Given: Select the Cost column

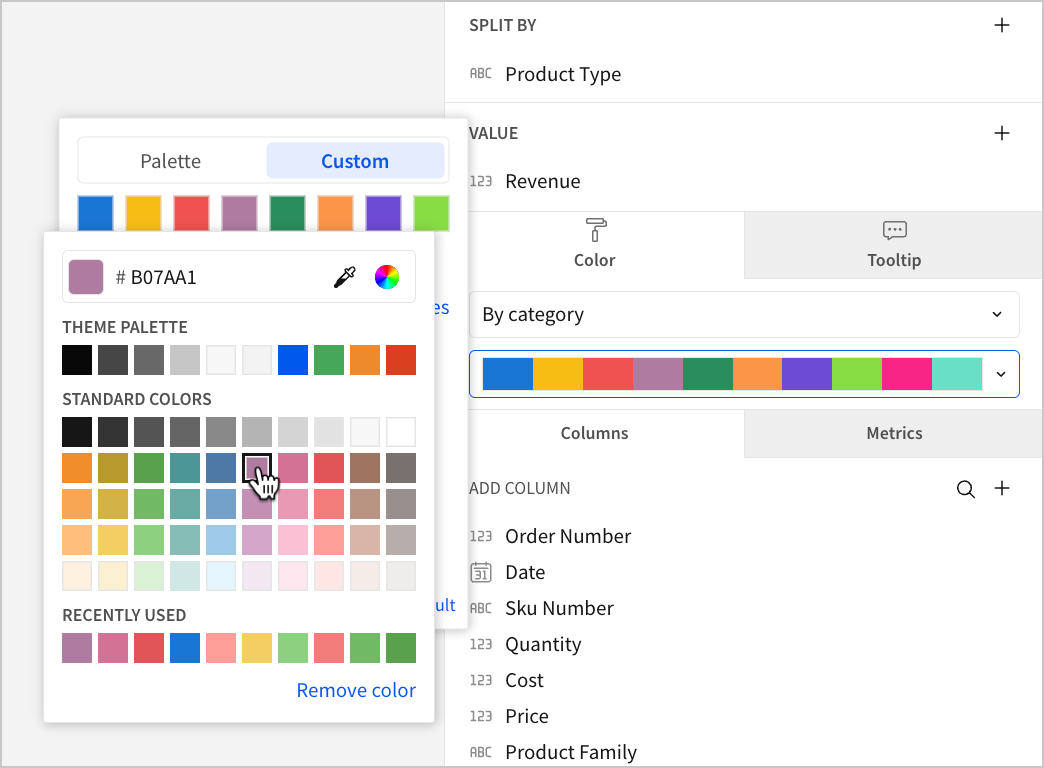Looking at the screenshot, I should [x=524, y=680].
